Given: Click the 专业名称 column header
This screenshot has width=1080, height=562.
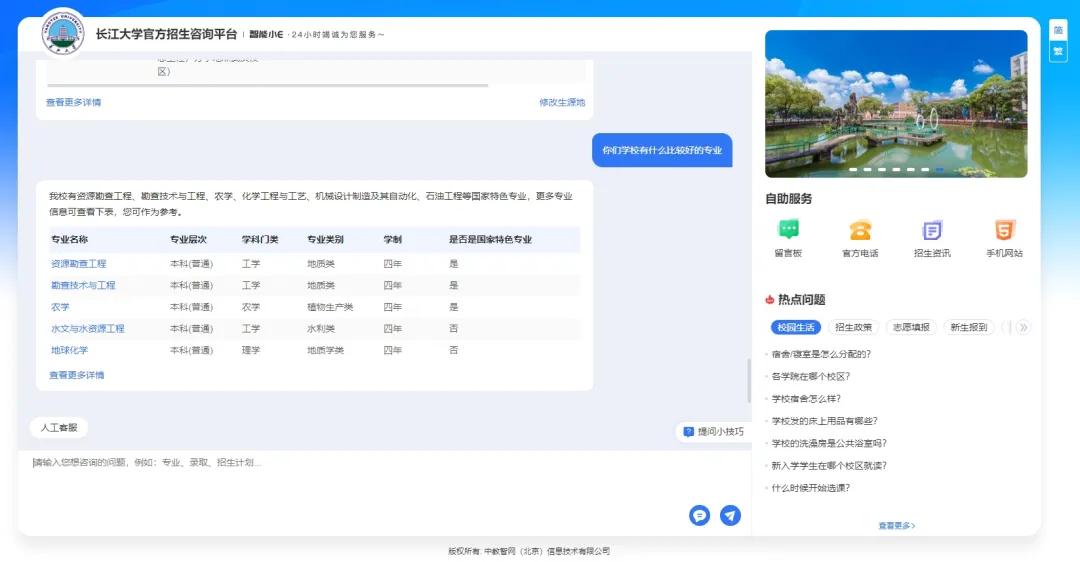Looking at the screenshot, I should tap(70, 240).
